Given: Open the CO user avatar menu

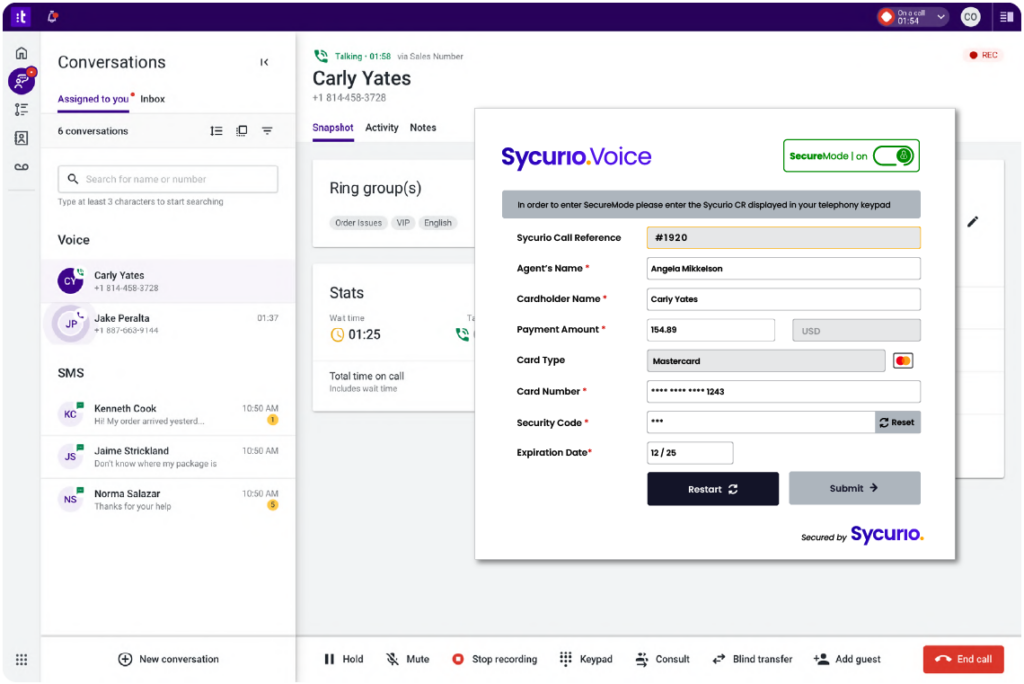Looking at the screenshot, I should (970, 17).
